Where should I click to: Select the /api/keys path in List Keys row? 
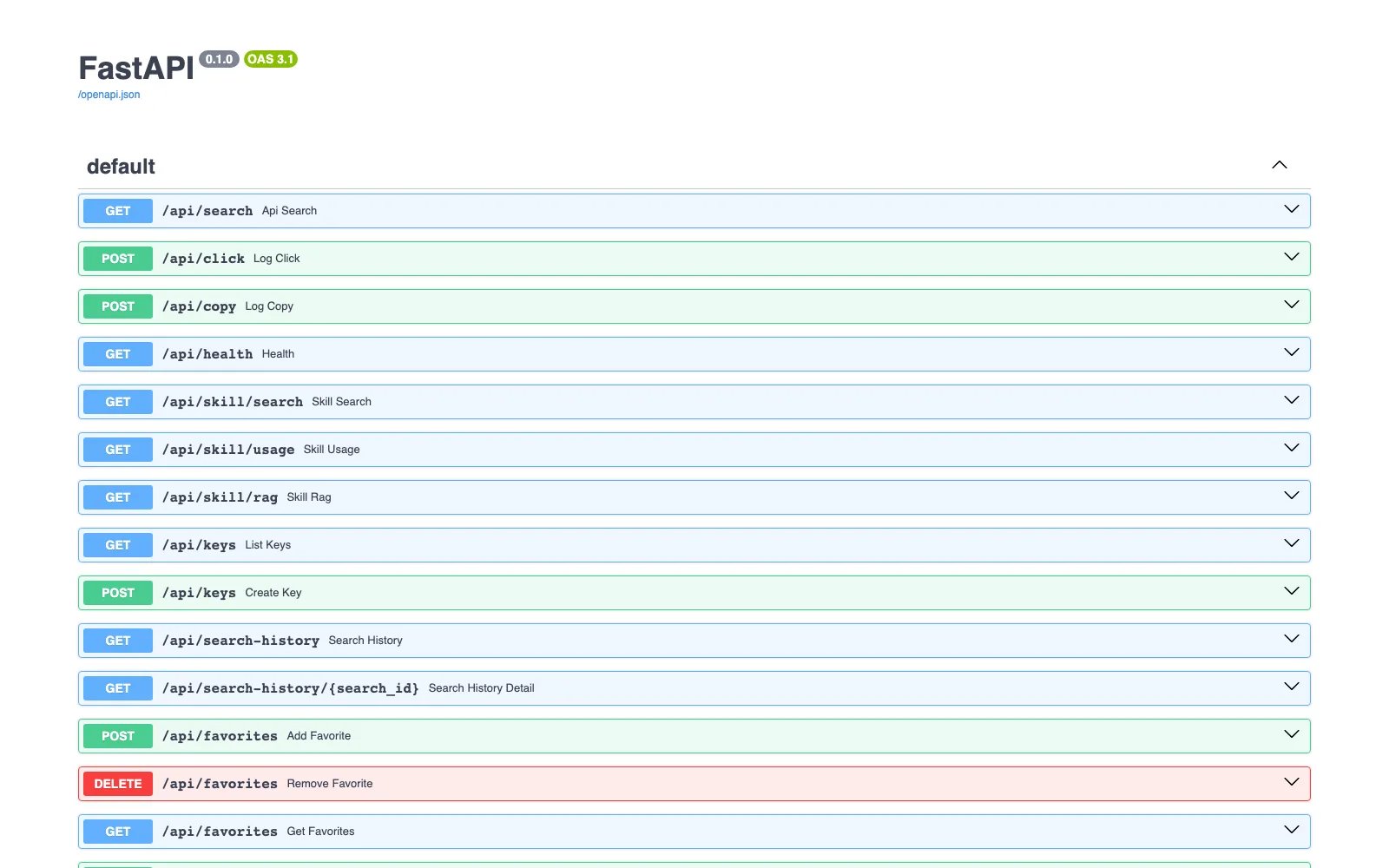click(x=199, y=545)
